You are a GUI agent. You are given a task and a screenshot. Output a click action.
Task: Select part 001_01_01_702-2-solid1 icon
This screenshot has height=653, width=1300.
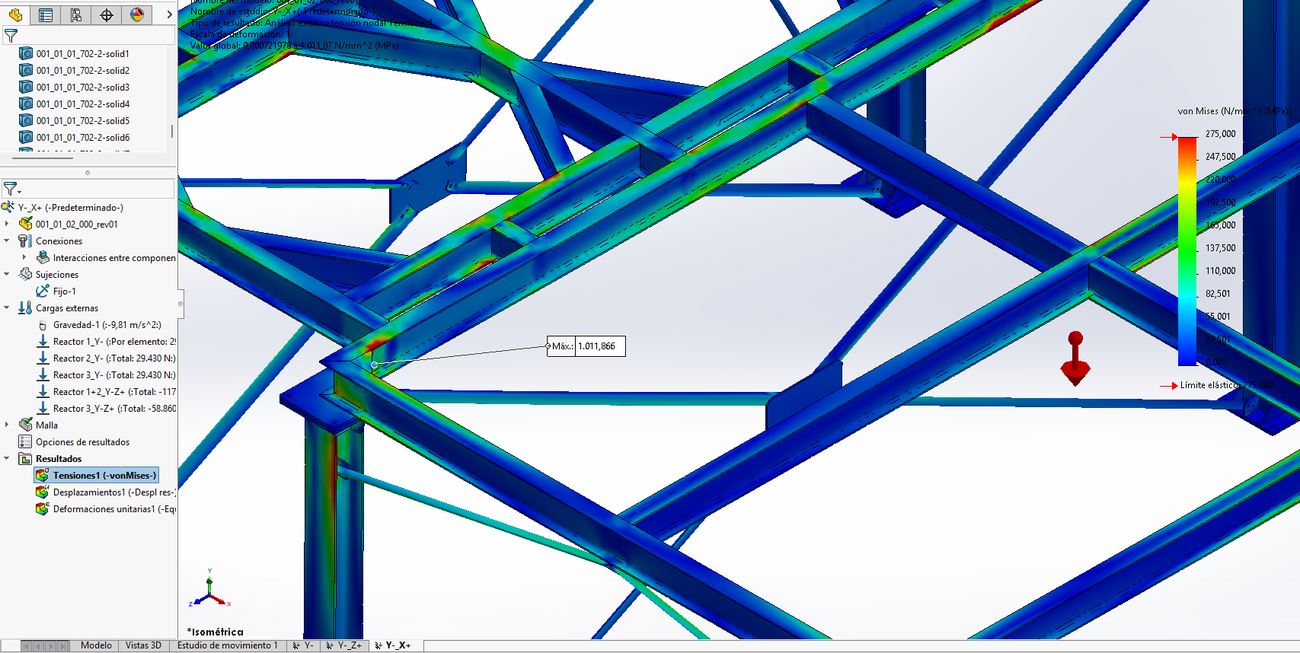click(26, 53)
